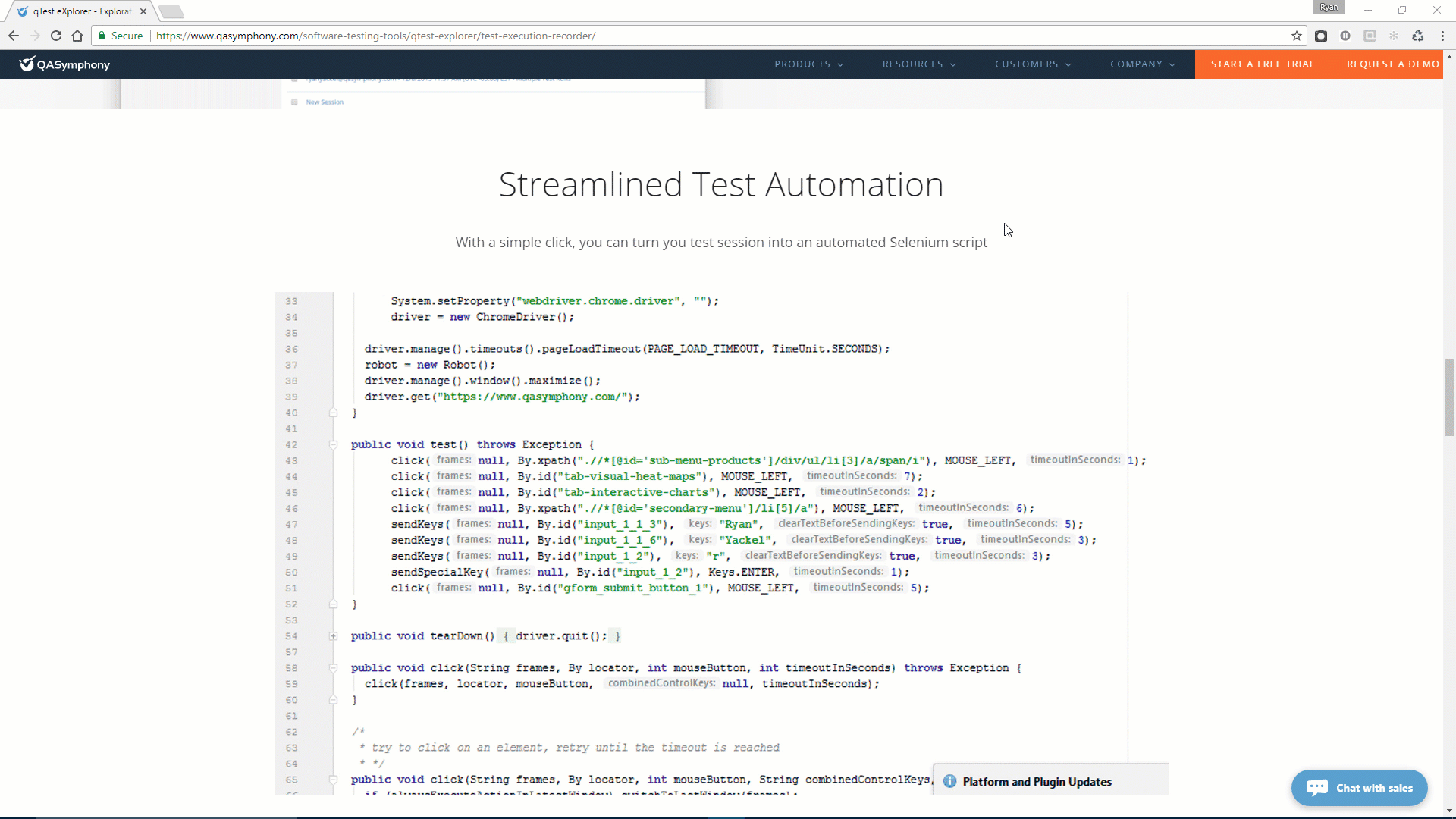Collapse the click method fold marker at line 58
This screenshot has height=819, width=1456.
click(333, 668)
